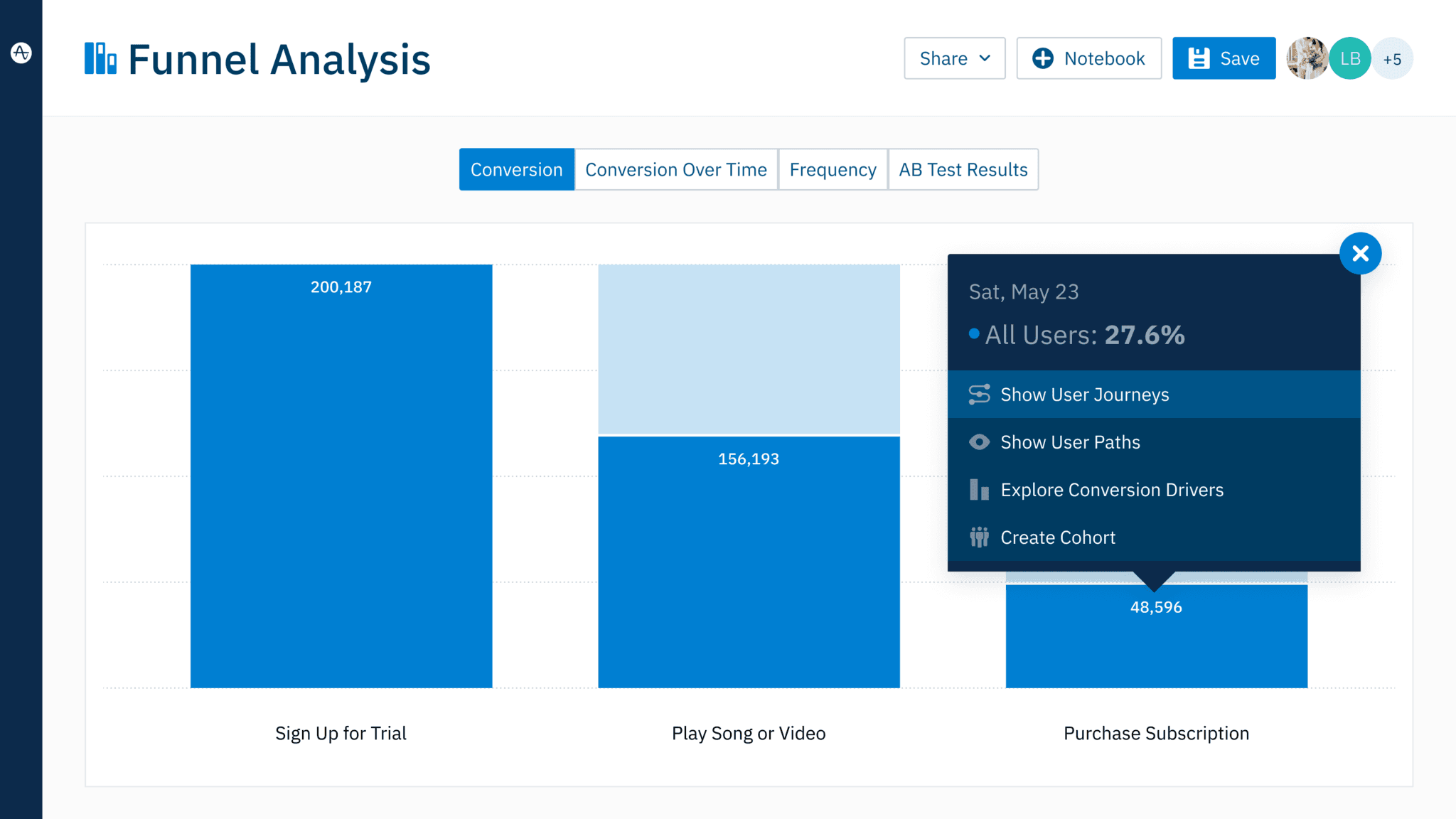This screenshot has height=819, width=1456.
Task: Select the Frequency tab
Action: pyautogui.click(x=833, y=169)
